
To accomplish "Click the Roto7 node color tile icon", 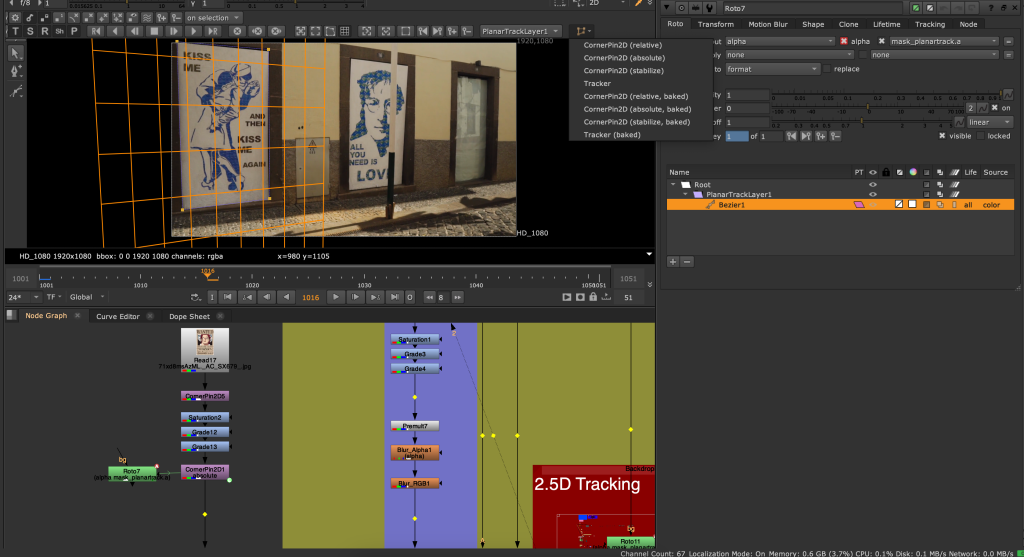I will 916,8.
